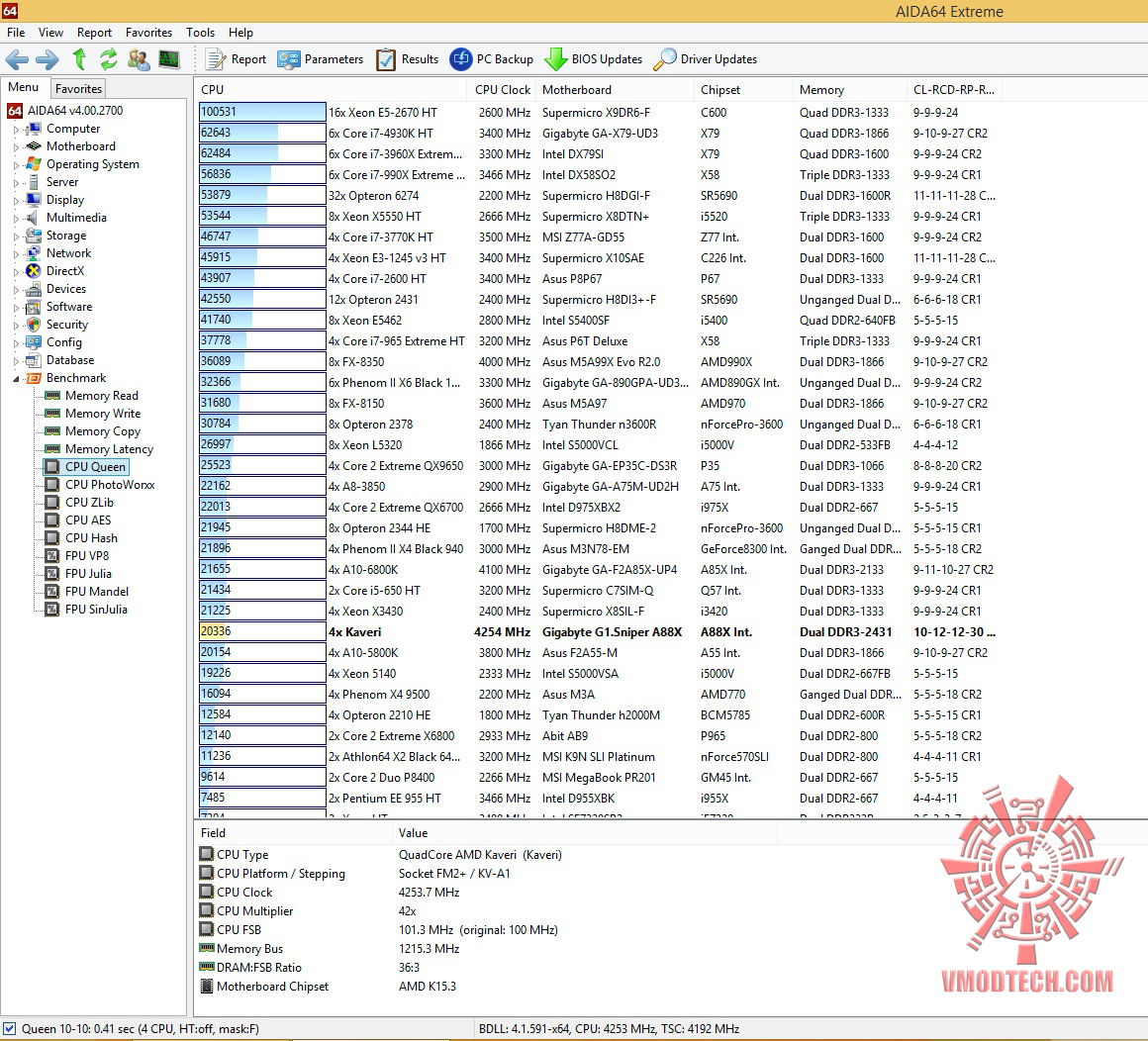
Task: Expand the Motherboard tree node
Action: coord(16,147)
